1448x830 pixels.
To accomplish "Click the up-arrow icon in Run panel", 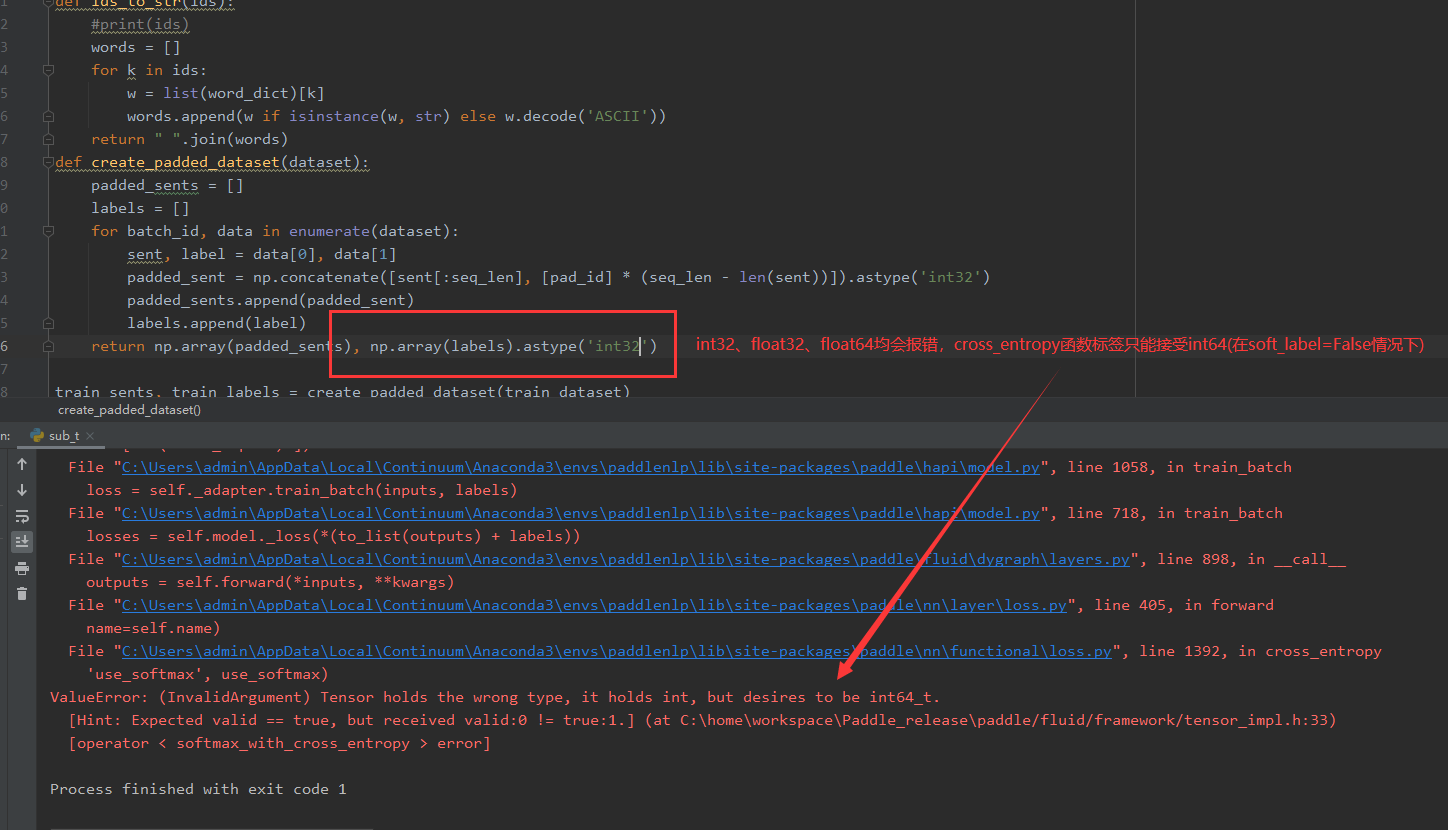I will coord(22,465).
